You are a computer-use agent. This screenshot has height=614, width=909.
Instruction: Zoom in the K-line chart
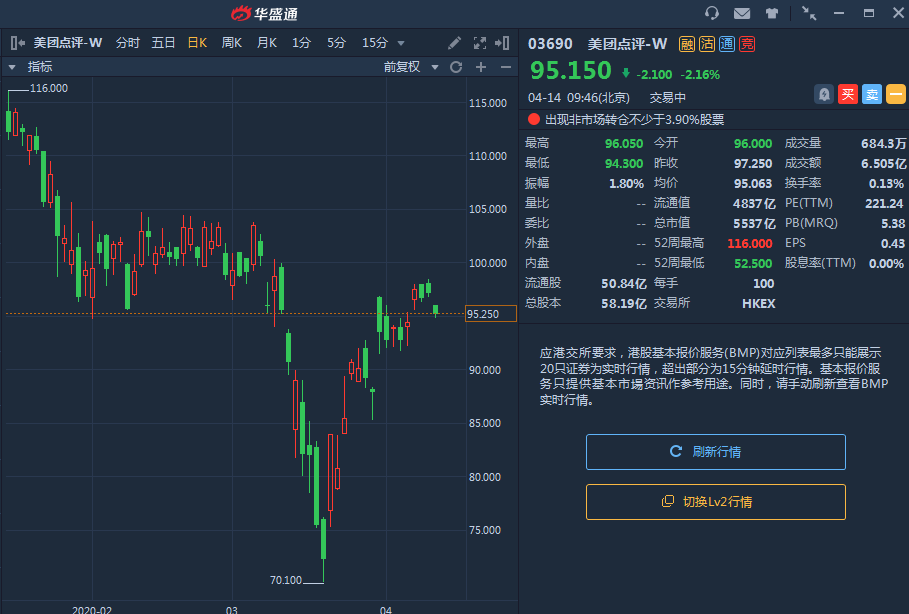tap(481, 67)
